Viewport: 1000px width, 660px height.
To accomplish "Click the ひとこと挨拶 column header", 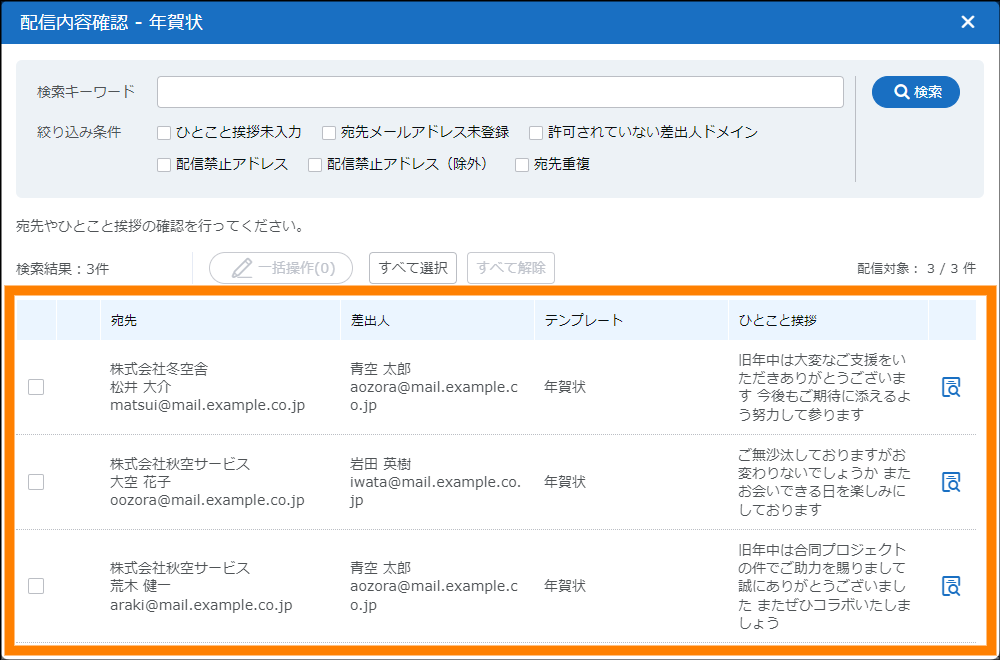I will pyautogui.click(x=777, y=320).
